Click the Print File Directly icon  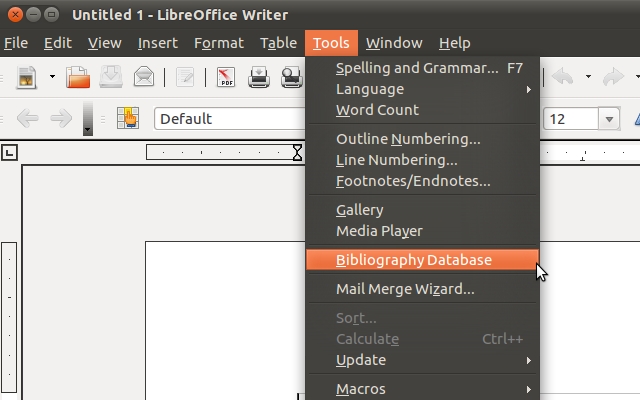click(x=259, y=77)
